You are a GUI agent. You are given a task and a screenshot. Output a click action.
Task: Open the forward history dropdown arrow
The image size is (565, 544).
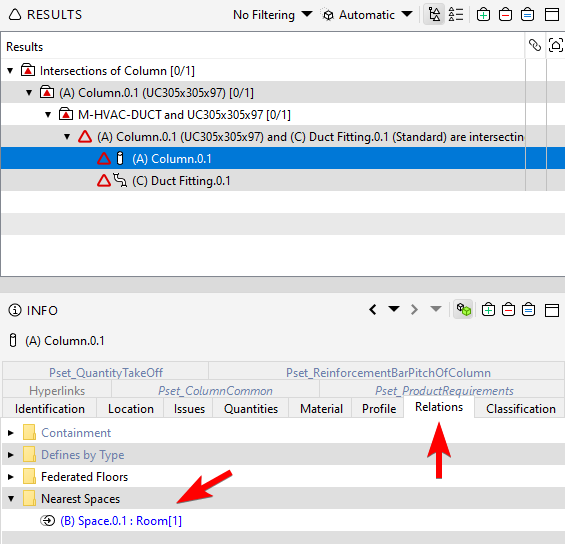coord(436,309)
